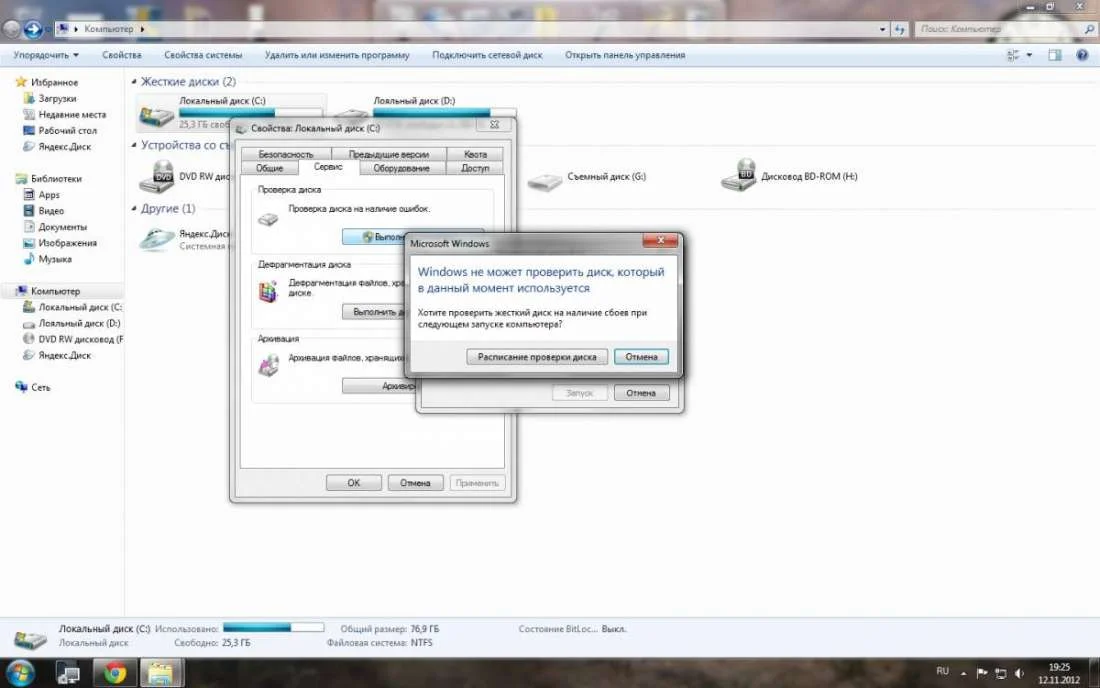Click Открыть панель управления
Screen dimensions: 1100x688
coord(625,55)
